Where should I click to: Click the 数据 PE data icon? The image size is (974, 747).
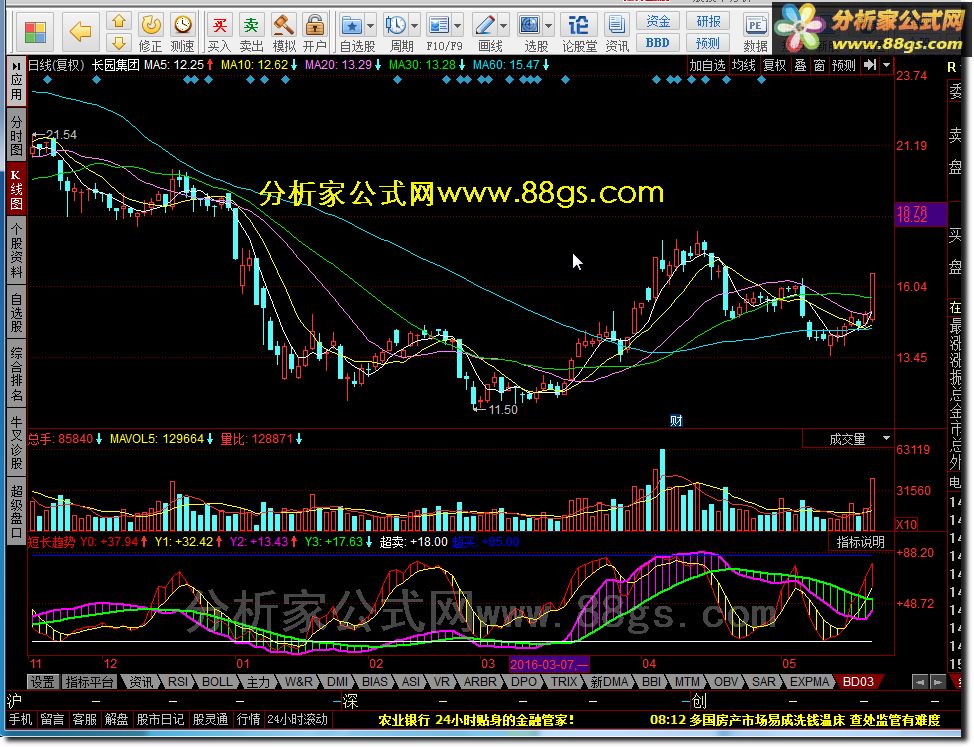coord(755,31)
